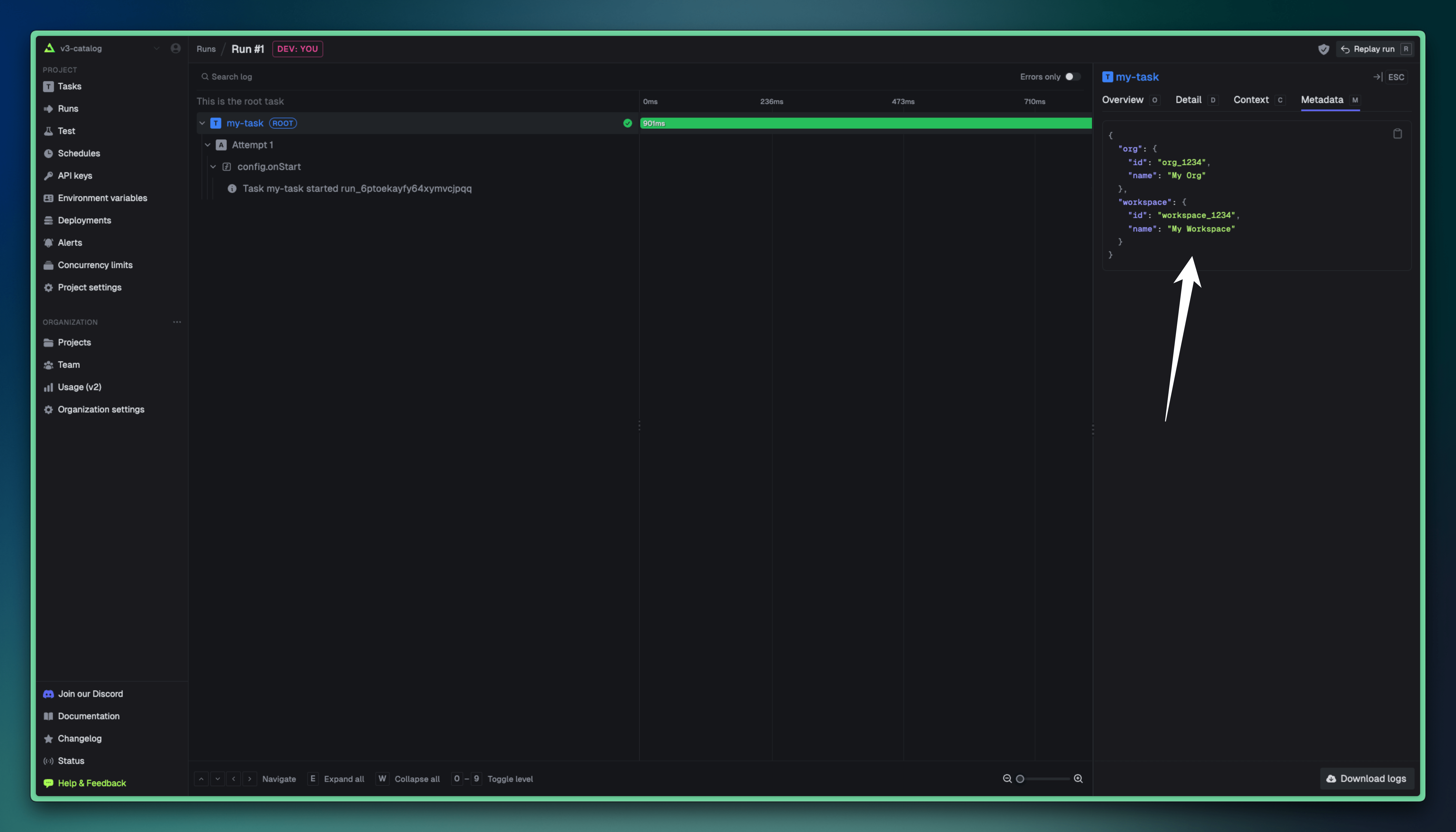Adjust the timeline zoom slider handle
The height and width of the screenshot is (832, 1456).
pyautogui.click(x=1020, y=779)
